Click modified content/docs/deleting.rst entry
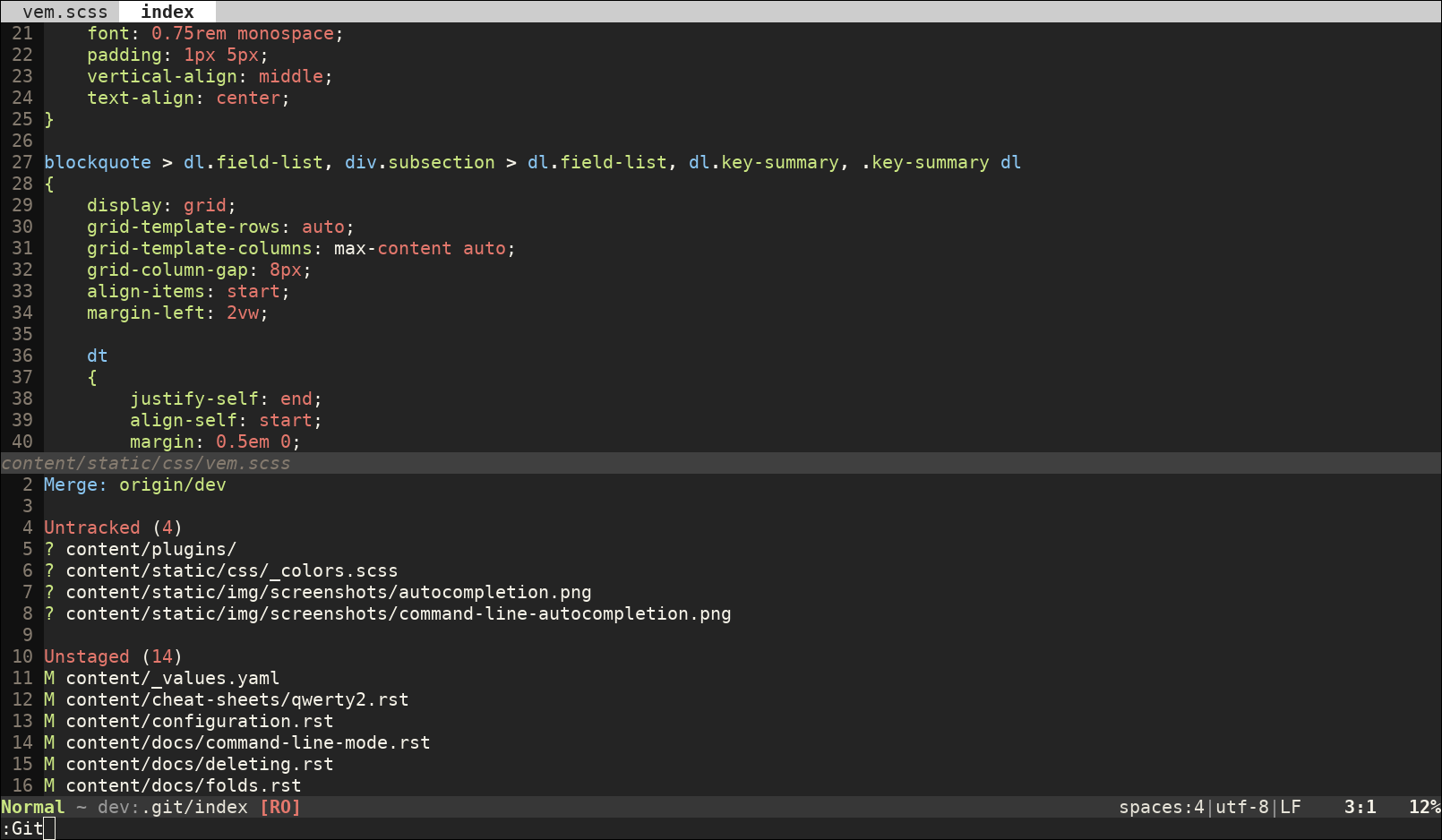Viewport: 1442px width, 840px height. click(199, 764)
